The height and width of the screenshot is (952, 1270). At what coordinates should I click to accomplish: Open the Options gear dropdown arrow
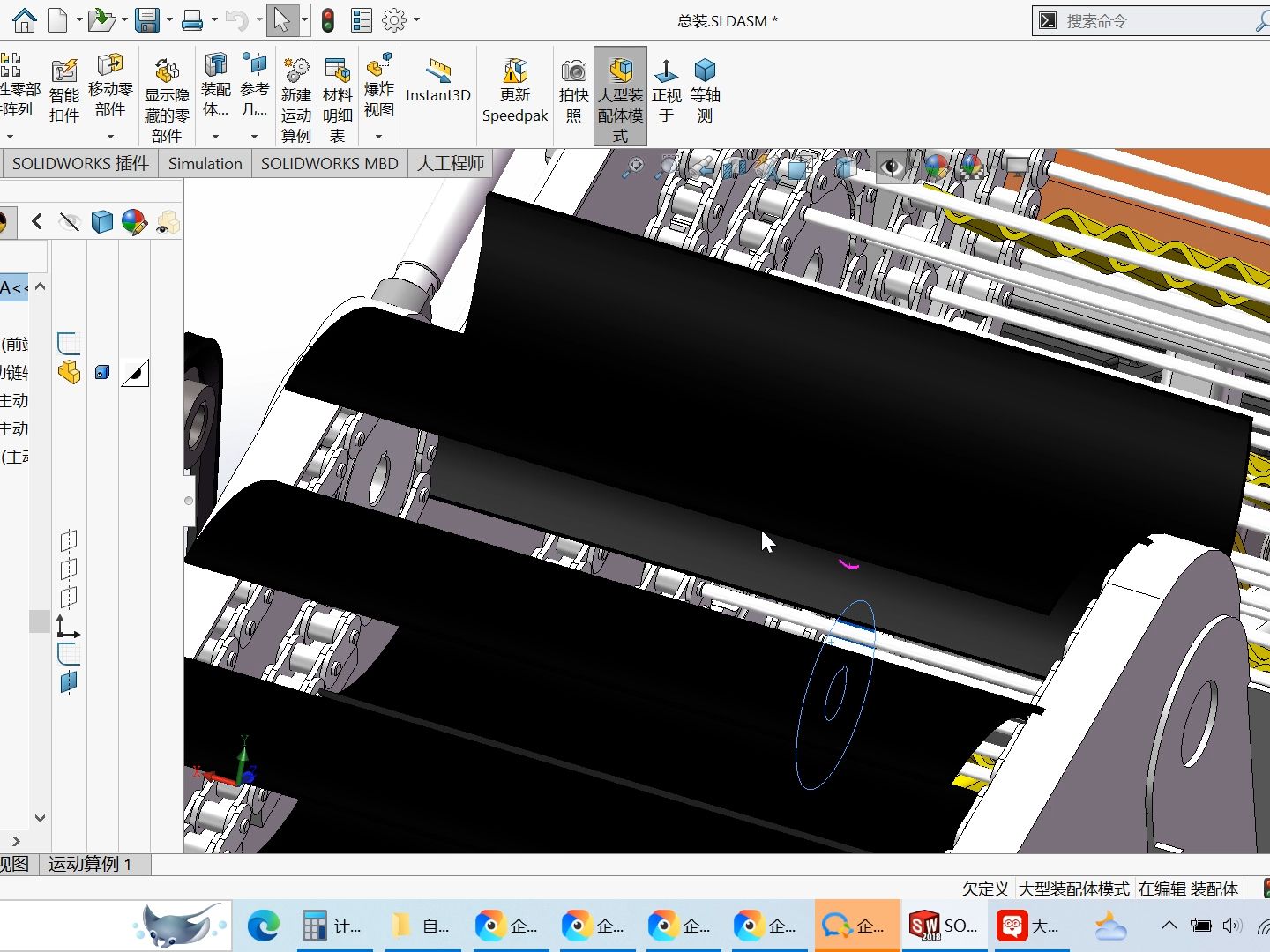pos(416,19)
